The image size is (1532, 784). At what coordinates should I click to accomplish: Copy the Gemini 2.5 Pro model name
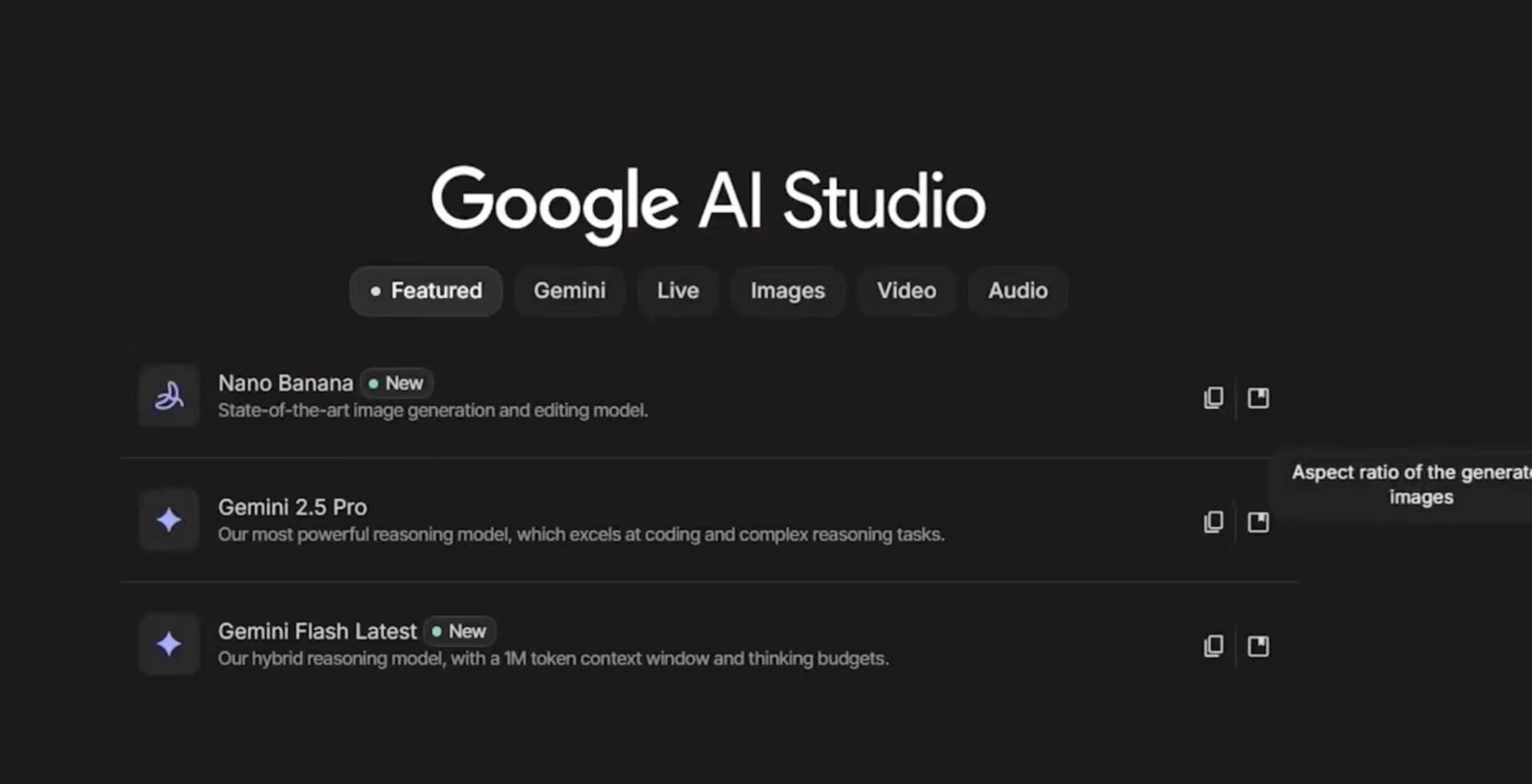click(x=1214, y=522)
